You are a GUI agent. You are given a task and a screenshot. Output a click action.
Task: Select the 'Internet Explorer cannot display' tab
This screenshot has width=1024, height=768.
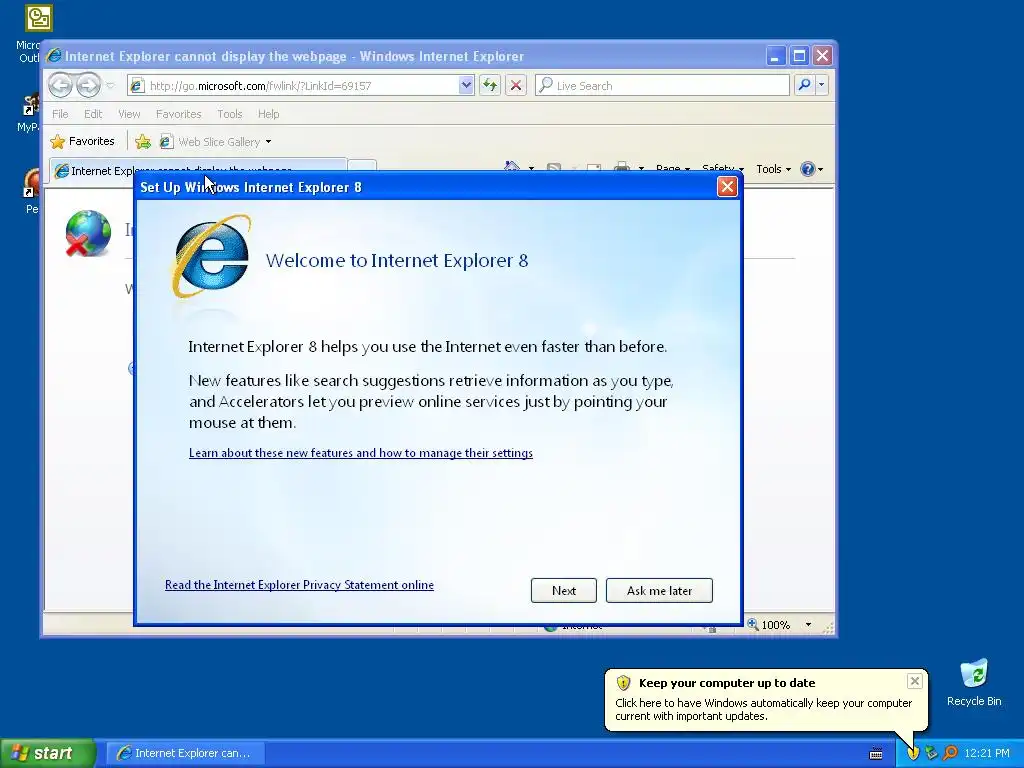click(x=199, y=169)
